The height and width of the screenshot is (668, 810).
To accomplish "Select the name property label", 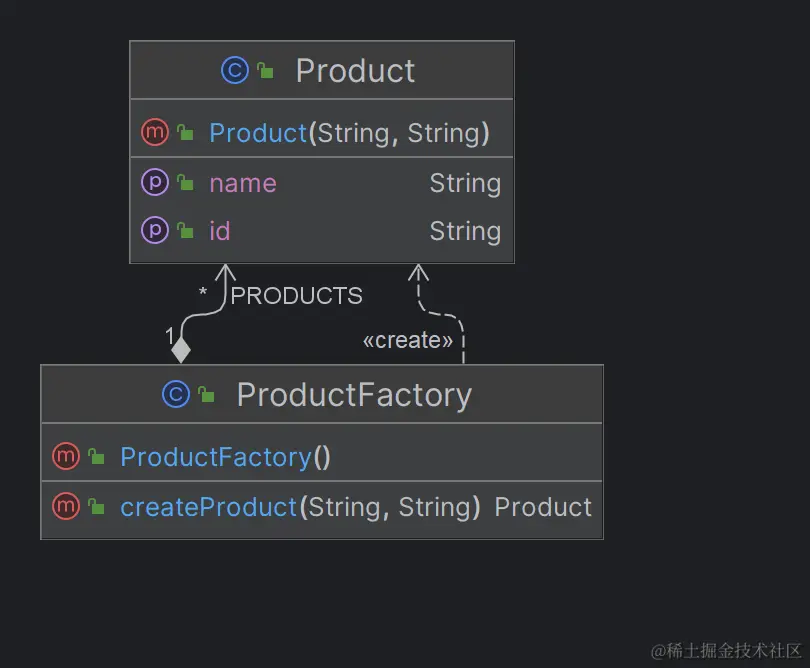I will 242,183.
